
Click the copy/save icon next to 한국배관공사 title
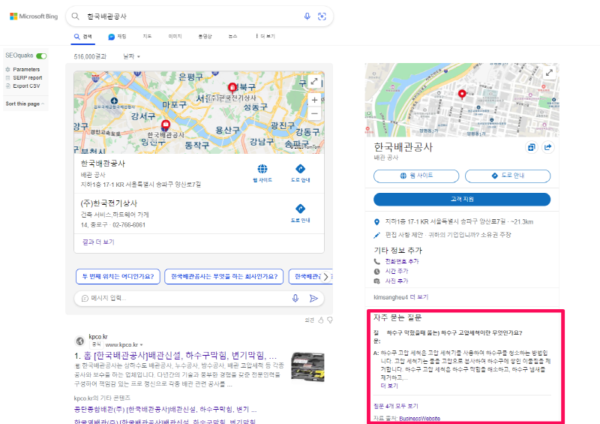pyautogui.click(x=531, y=147)
